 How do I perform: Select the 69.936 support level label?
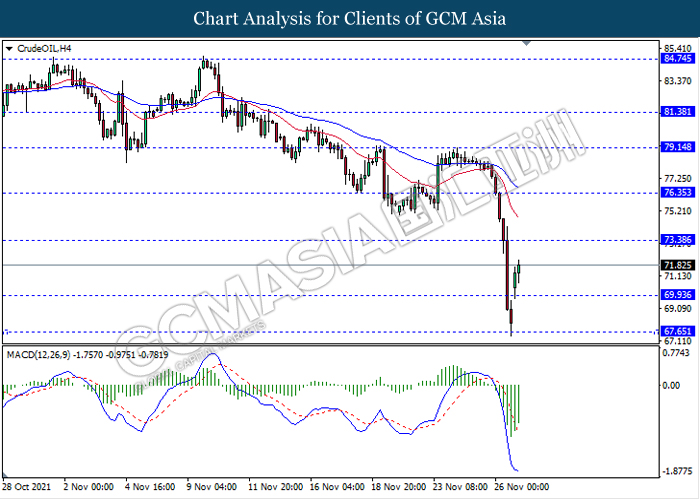coord(677,295)
